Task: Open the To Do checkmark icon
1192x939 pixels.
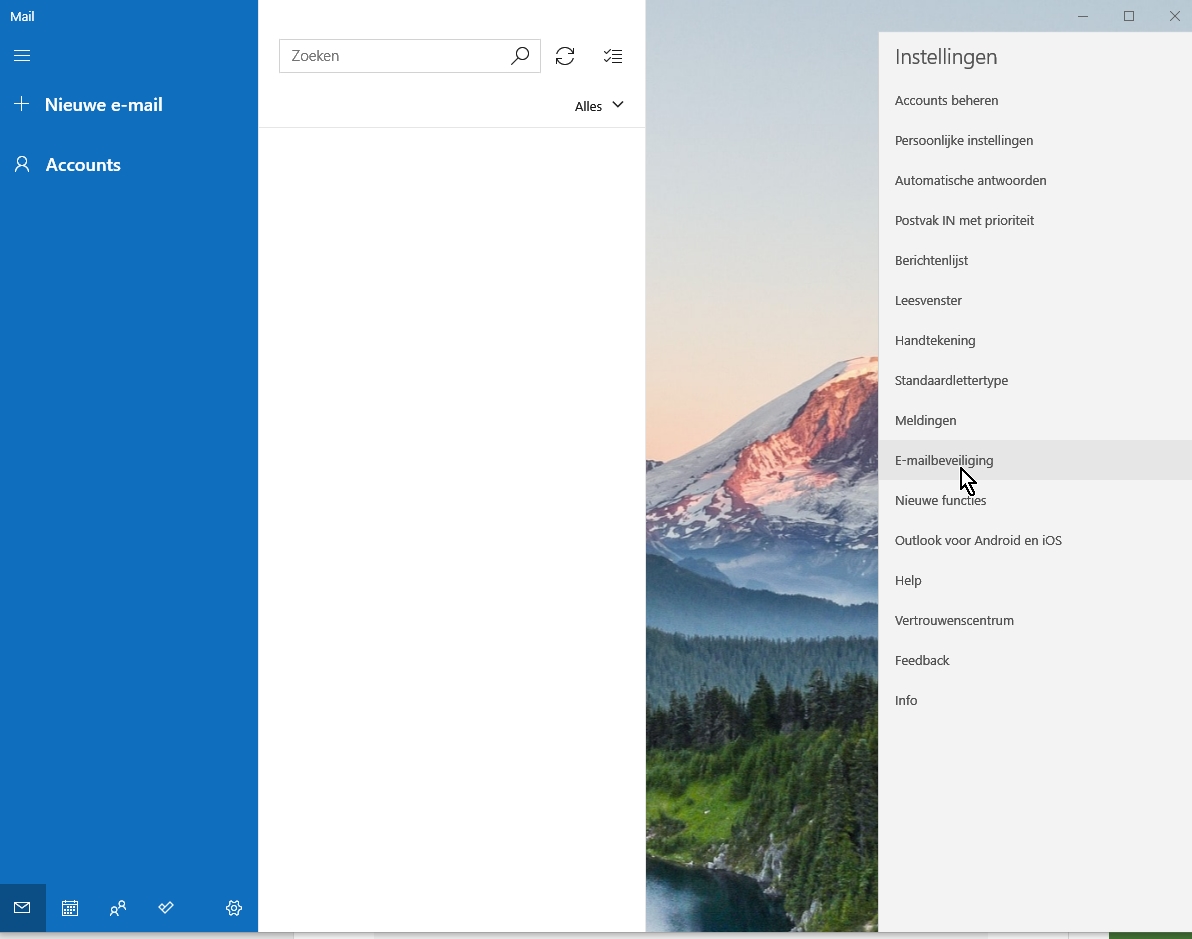Action: (x=166, y=908)
